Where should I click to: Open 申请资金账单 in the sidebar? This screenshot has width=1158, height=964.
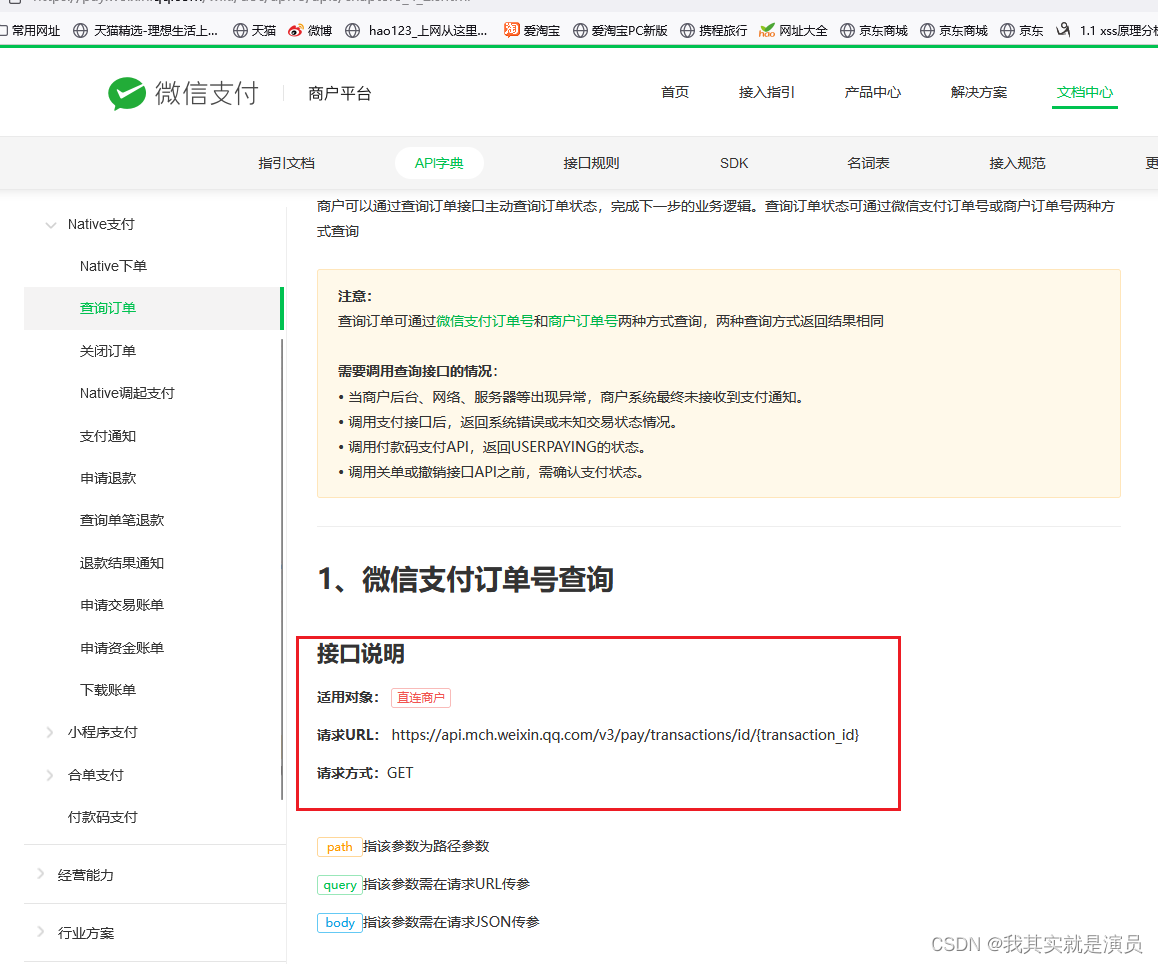pyautogui.click(x=122, y=648)
